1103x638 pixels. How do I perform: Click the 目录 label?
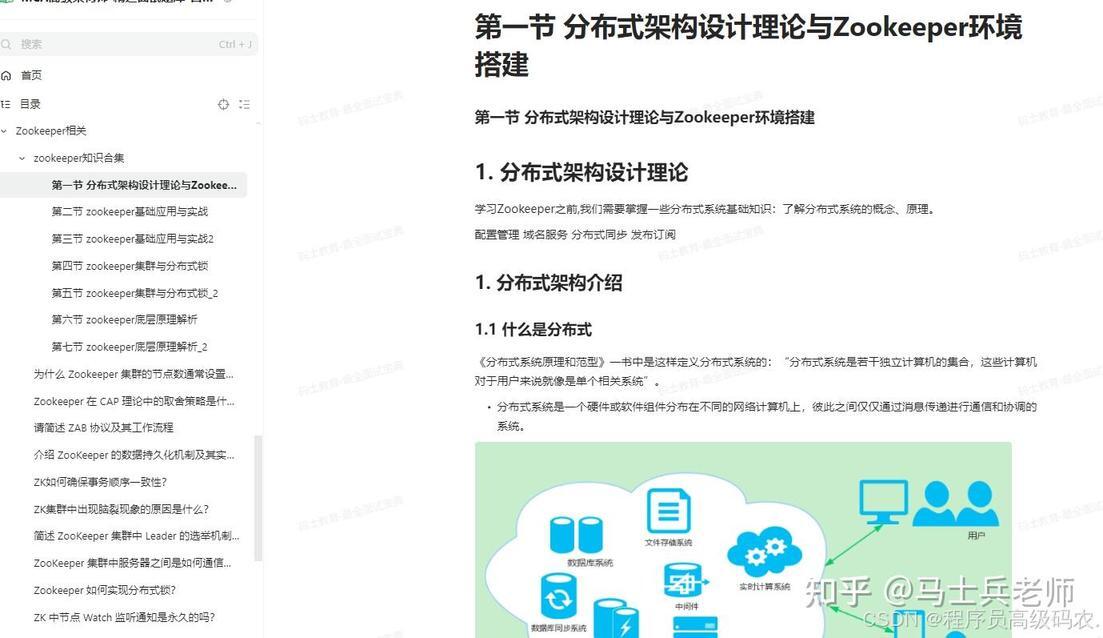pyautogui.click(x=30, y=104)
